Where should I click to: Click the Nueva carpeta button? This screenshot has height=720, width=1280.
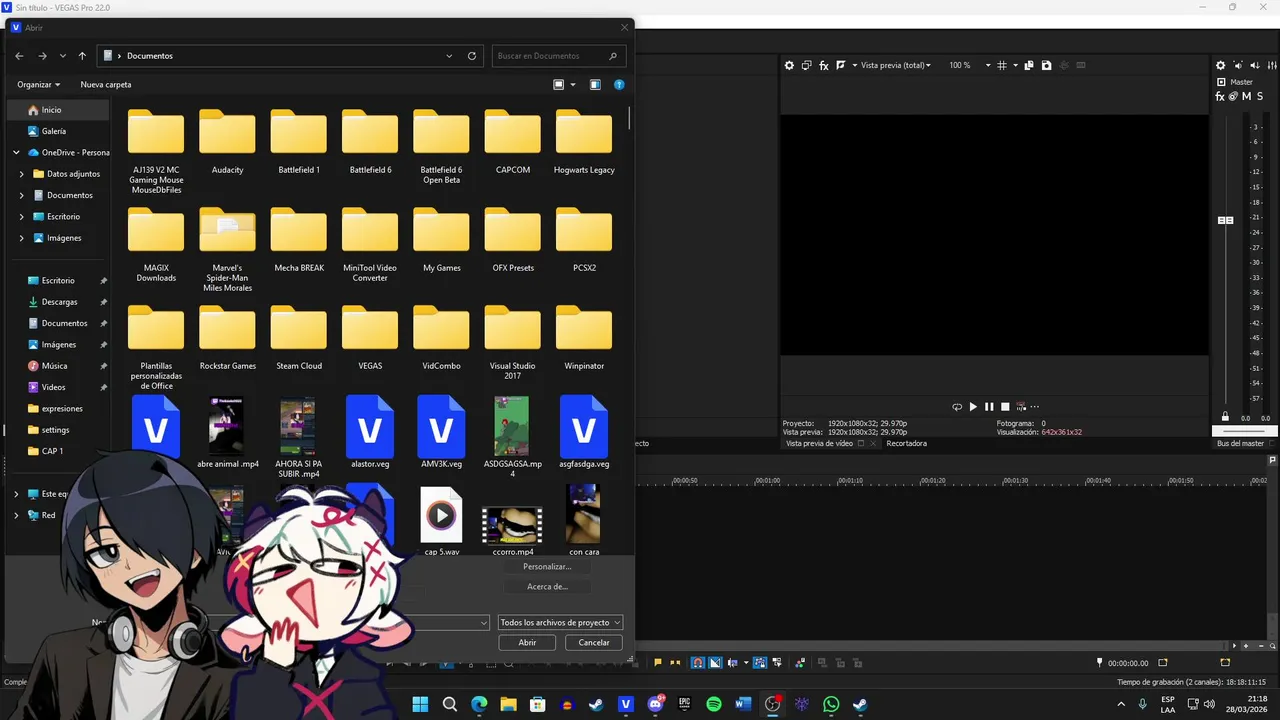tap(106, 85)
